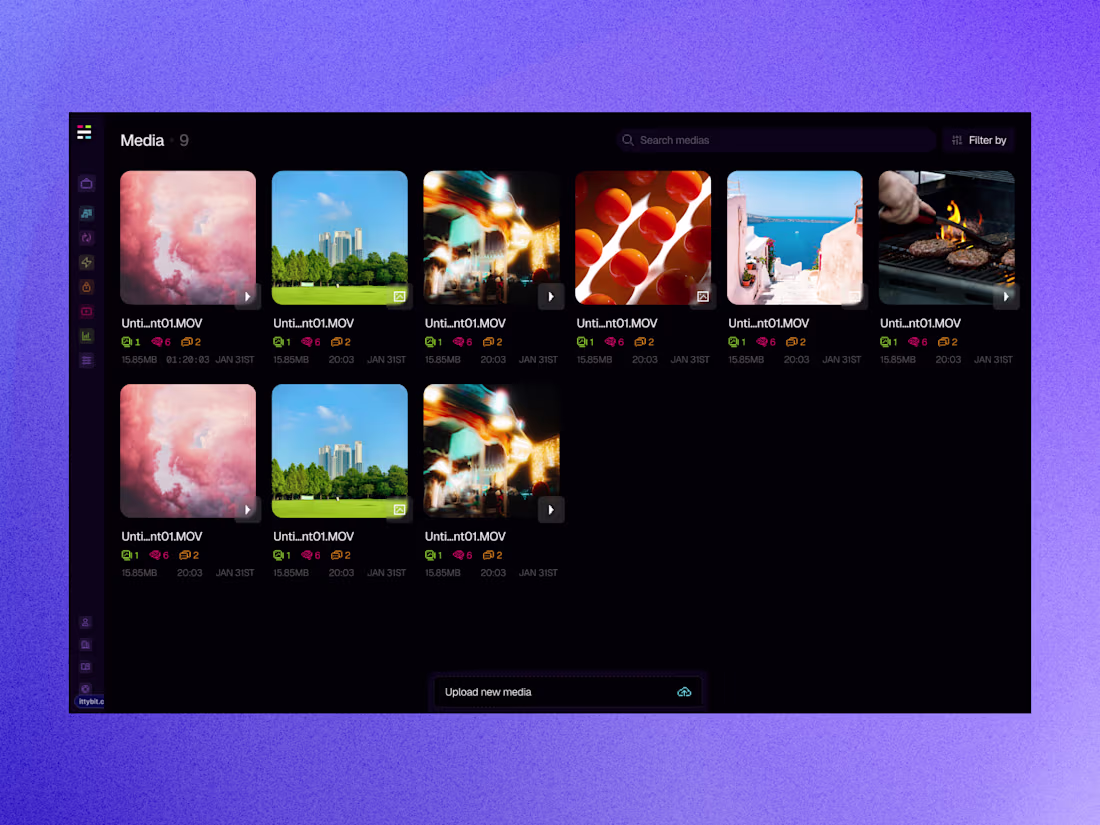Click the lightning tasks icon in the sidebar
This screenshot has height=825, width=1100.
(x=86, y=262)
